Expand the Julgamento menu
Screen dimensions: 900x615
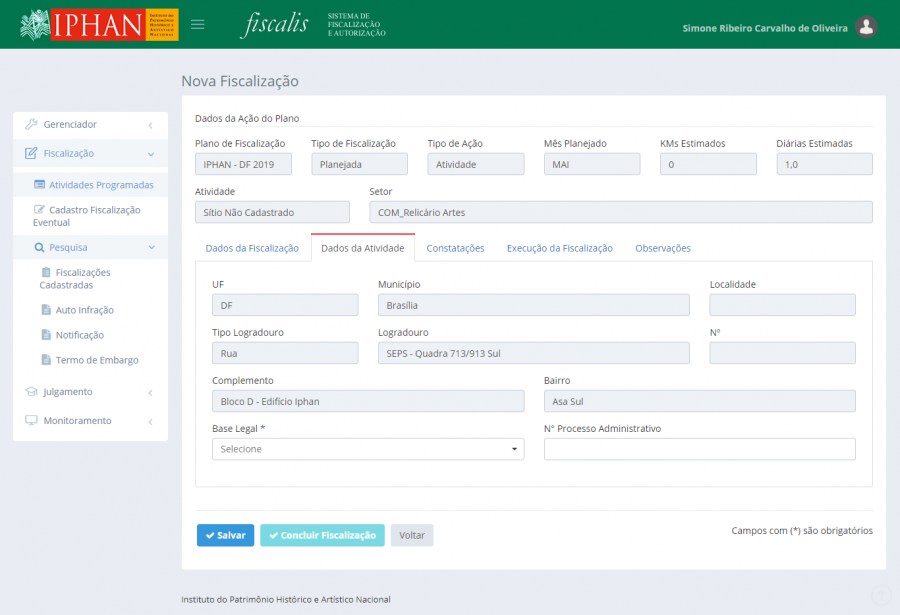(x=90, y=392)
